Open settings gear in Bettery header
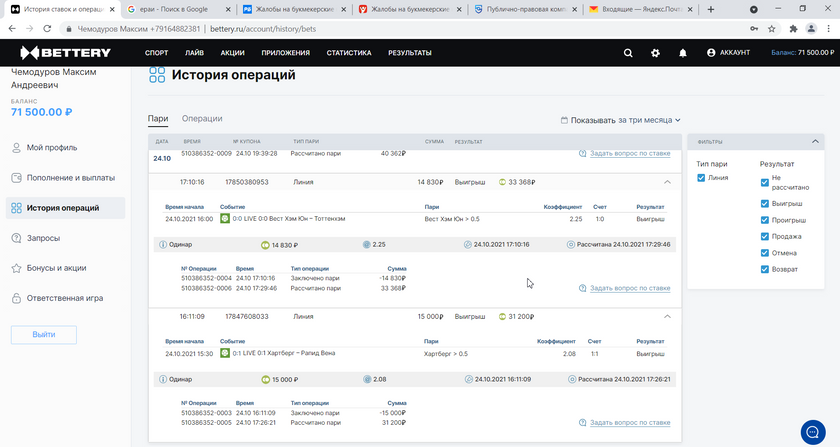This screenshot has width=840, height=447. click(x=655, y=53)
